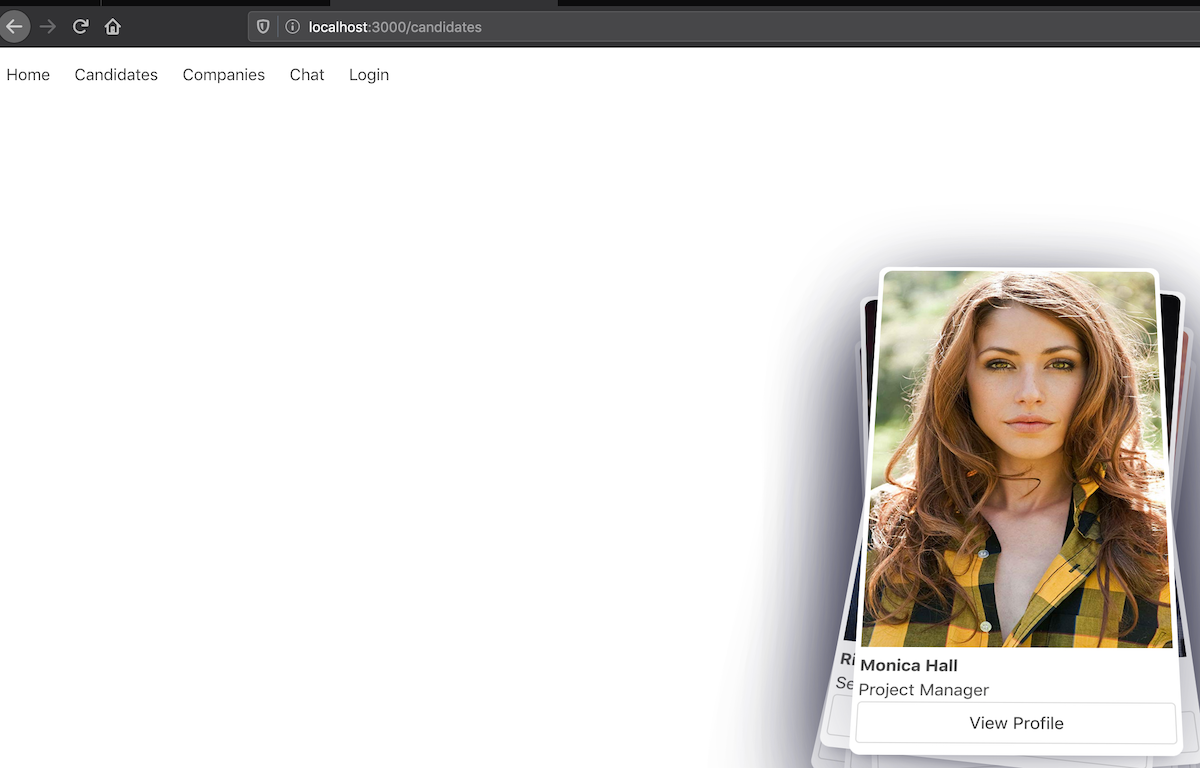Click the shield tracking protection icon
1200x768 pixels.
(264, 27)
